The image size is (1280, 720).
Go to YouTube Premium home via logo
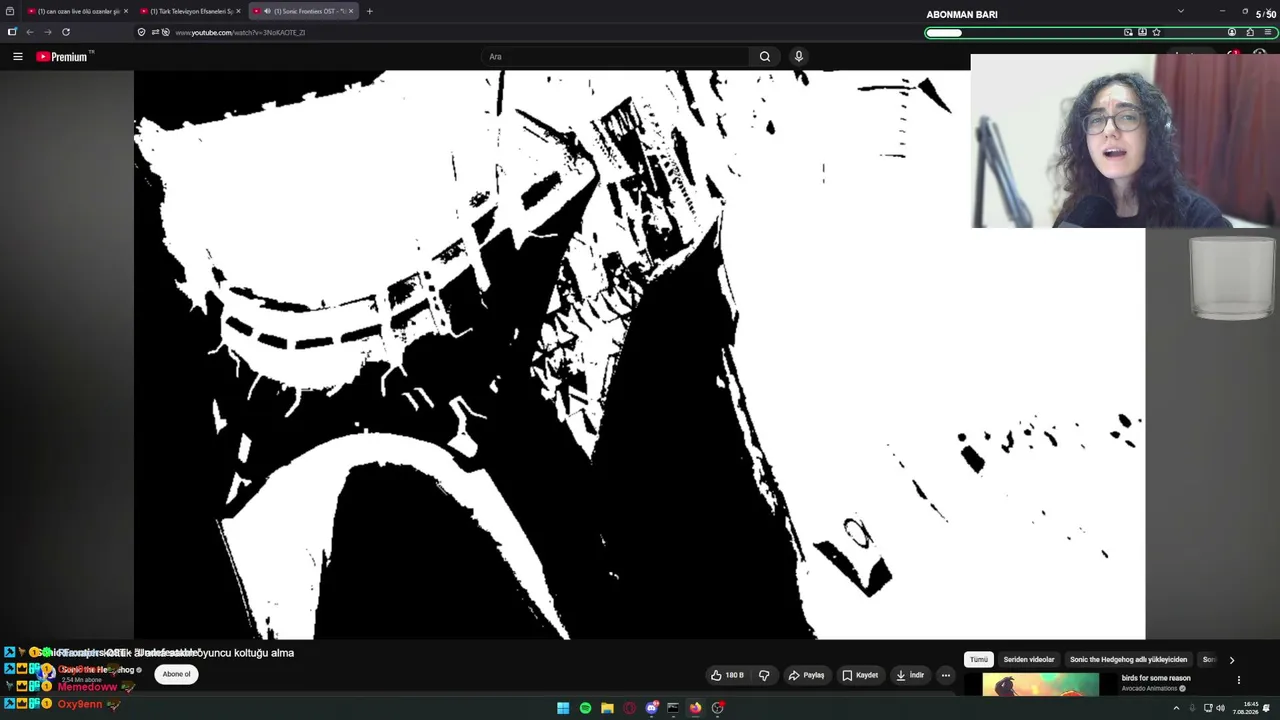(x=64, y=57)
